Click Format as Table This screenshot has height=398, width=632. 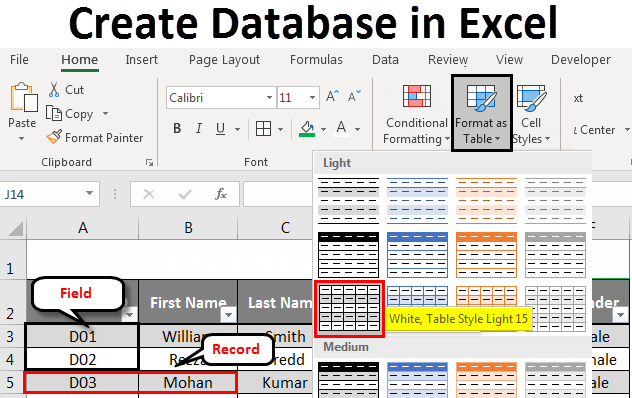click(x=482, y=113)
